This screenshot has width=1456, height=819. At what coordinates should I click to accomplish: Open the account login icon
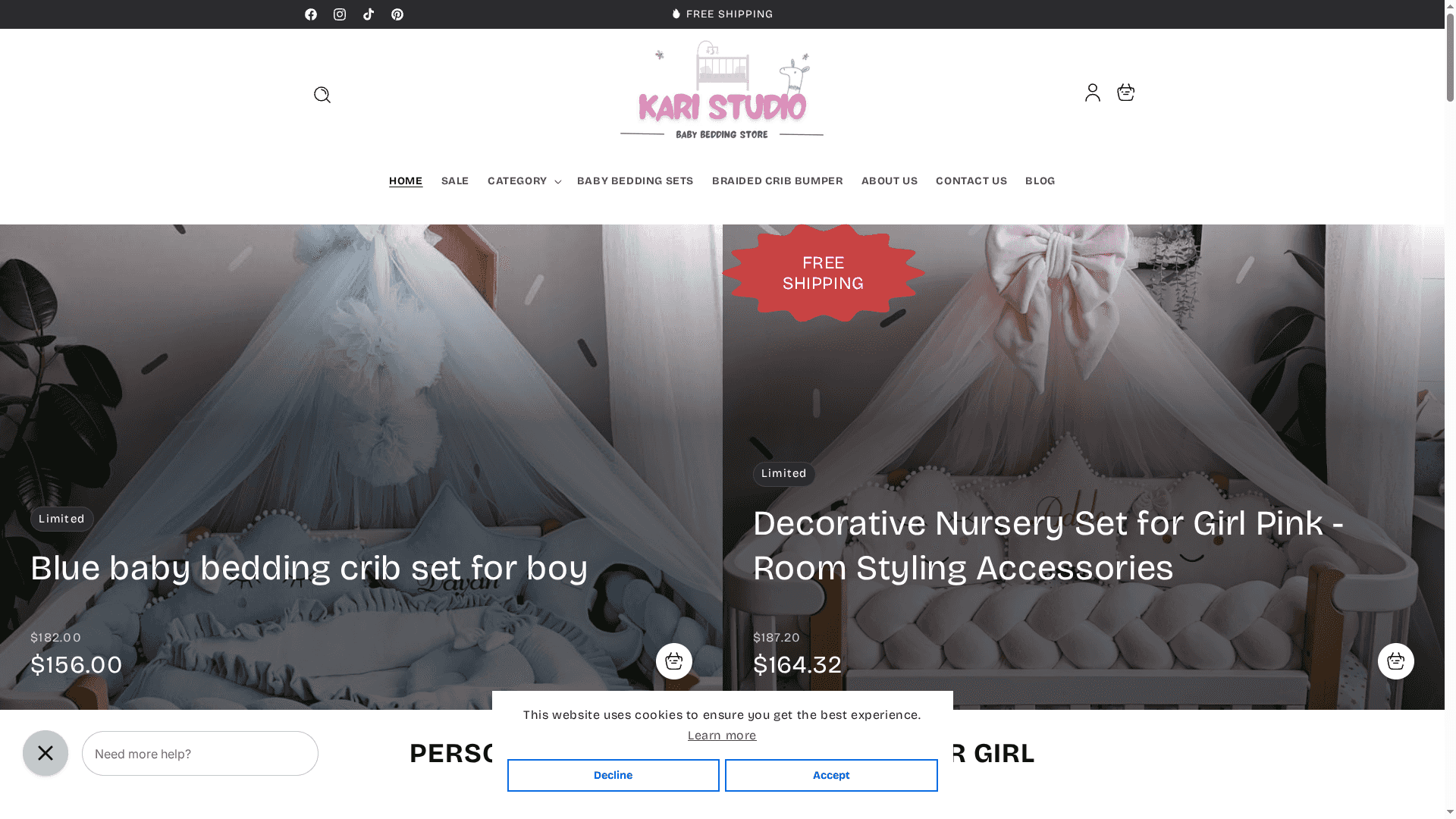[x=1092, y=92]
